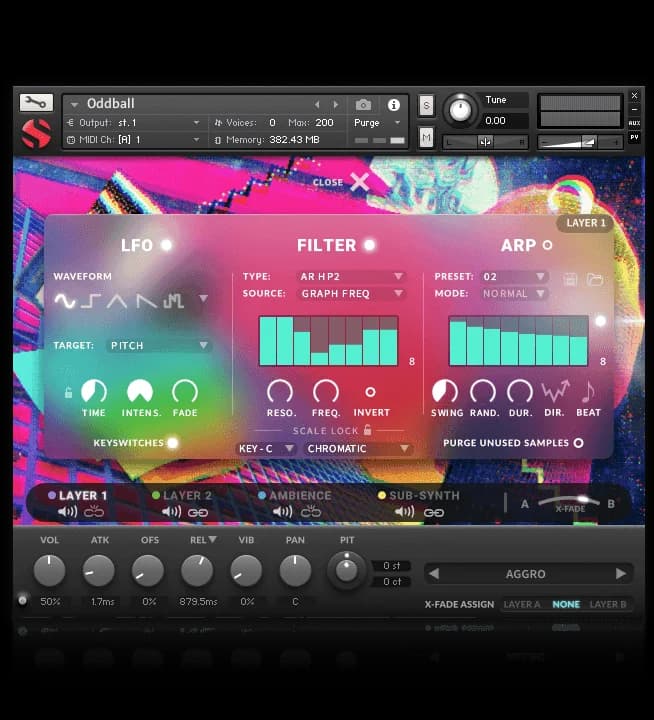Toggle the LFO power switch
The width and height of the screenshot is (654, 720).
[x=166, y=245]
